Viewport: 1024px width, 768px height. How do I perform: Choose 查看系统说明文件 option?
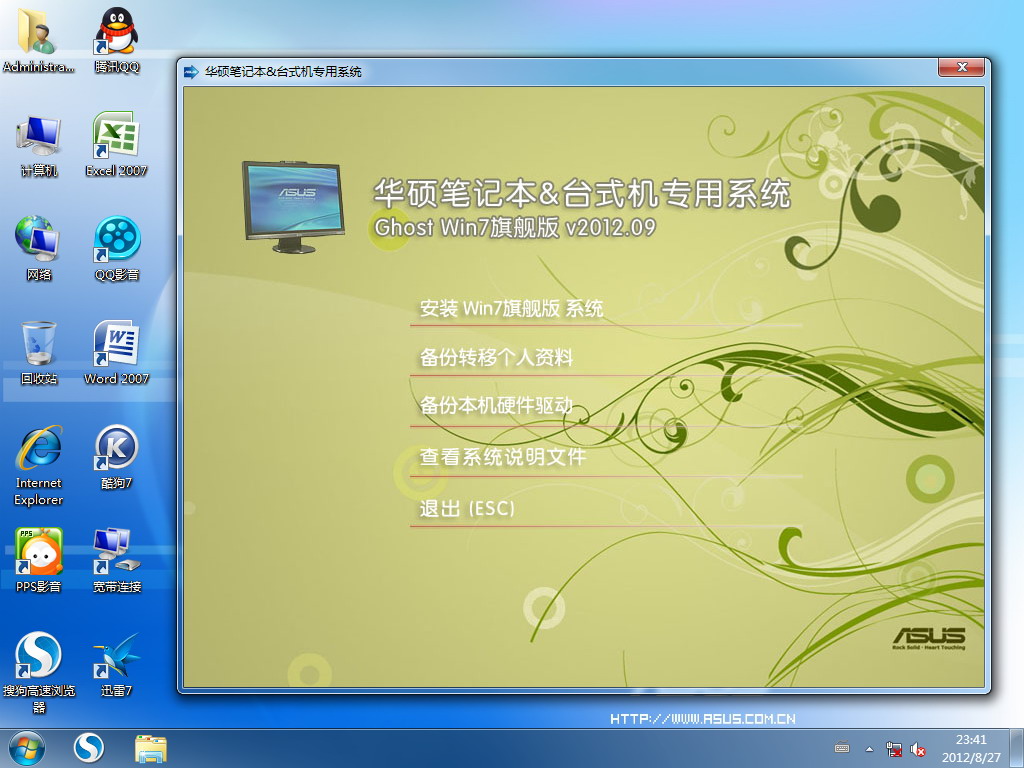tap(503, 456)
